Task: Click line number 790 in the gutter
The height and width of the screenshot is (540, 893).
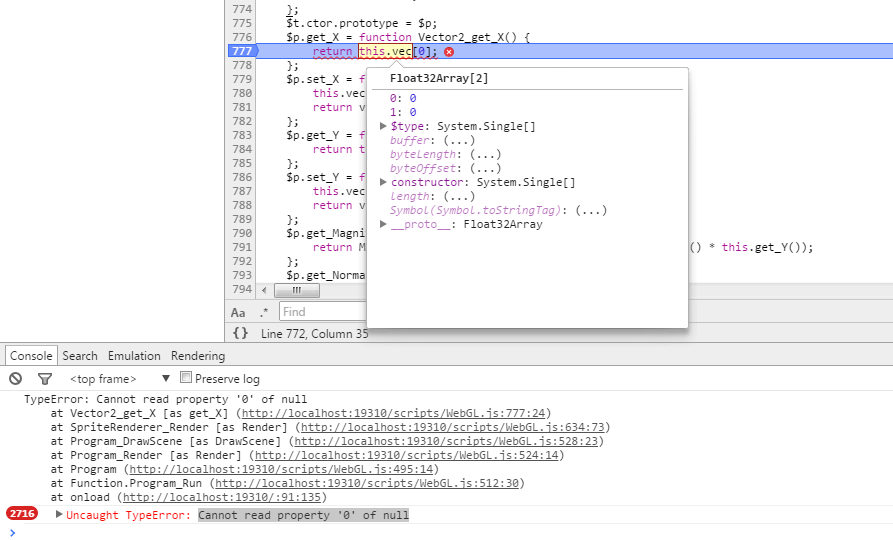Action: point(242,233)
